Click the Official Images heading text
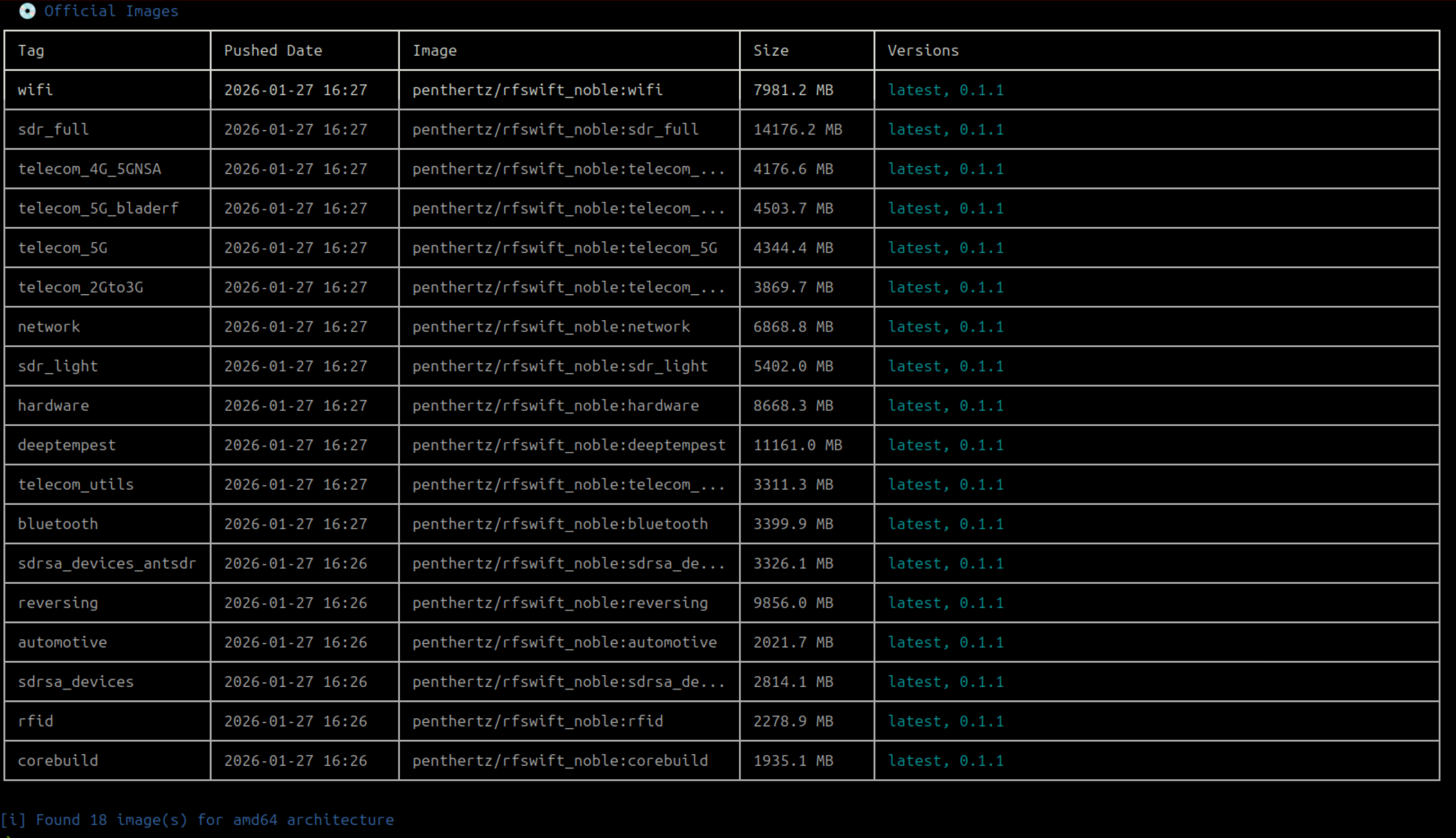1456x838 pixels. tap(111, 11)
